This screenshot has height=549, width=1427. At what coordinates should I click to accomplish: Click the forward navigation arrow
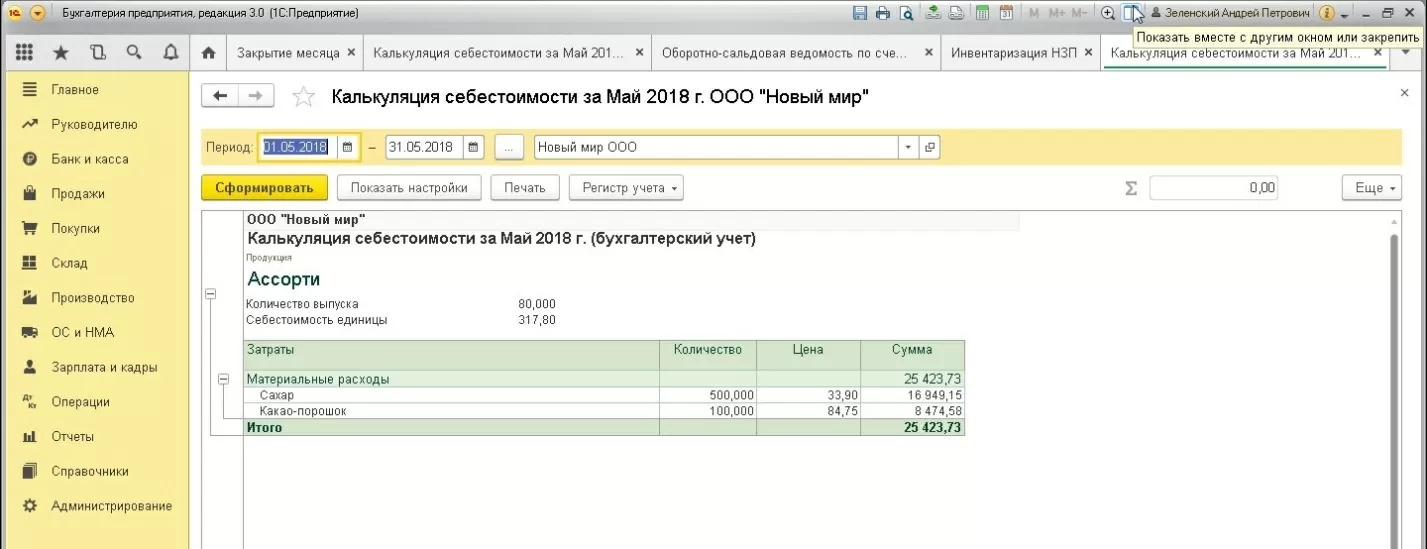pos(256,96)
